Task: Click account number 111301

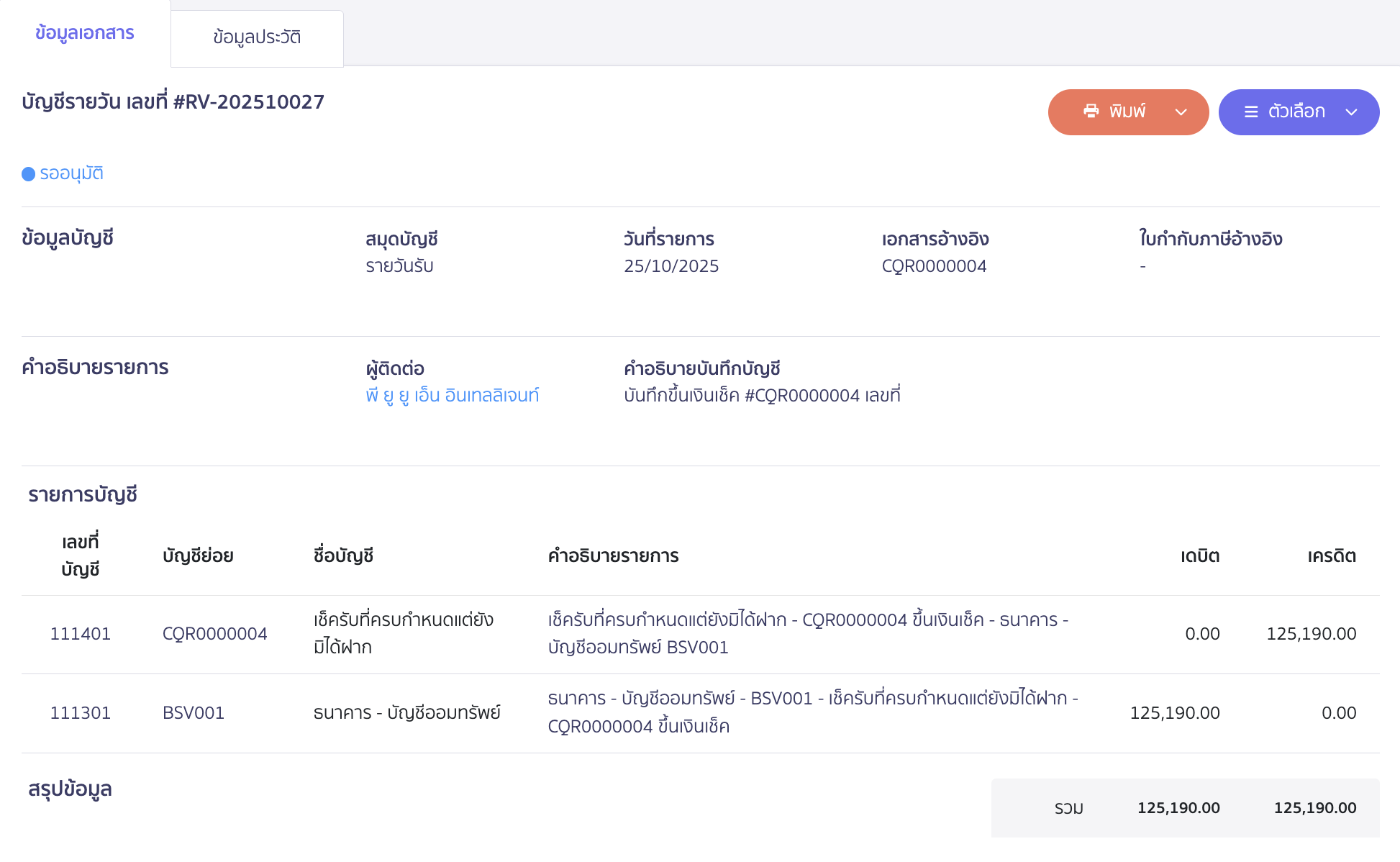Action: click(x=81, y=712)
